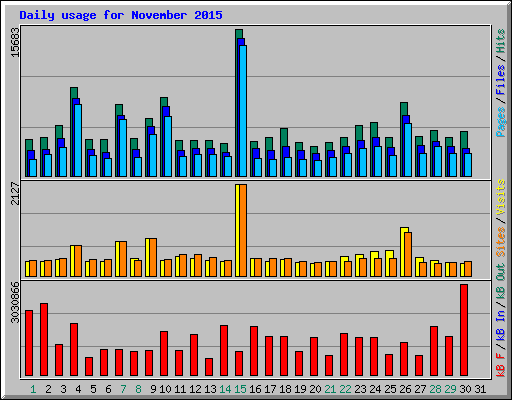This screenshot has width=512, height=400.
Task: Select the light blue pages bar for day 10
Action: [x=168, y=146]
